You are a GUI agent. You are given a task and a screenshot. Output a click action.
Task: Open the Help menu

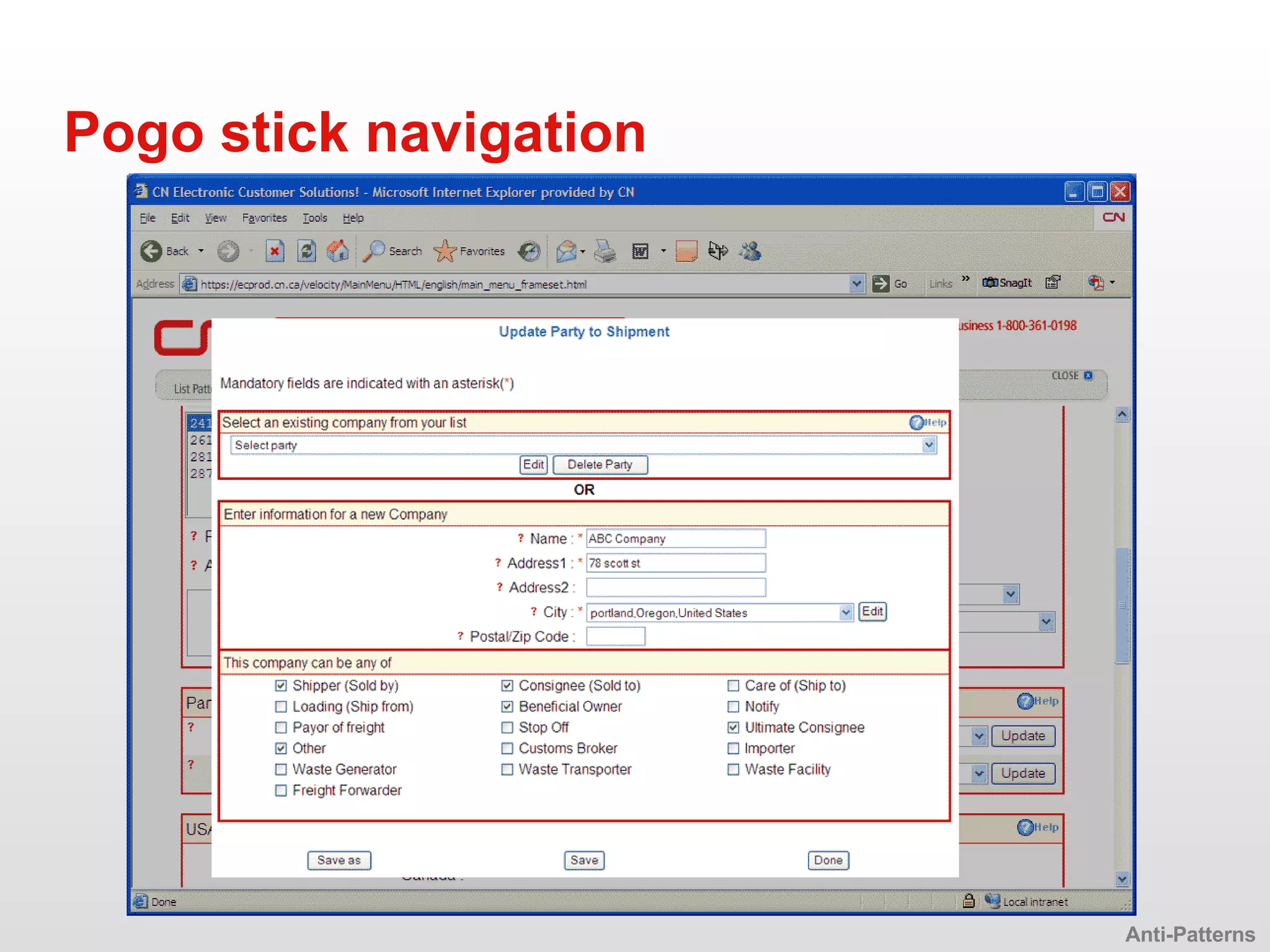pyautogui.click(x=353, y=218)
